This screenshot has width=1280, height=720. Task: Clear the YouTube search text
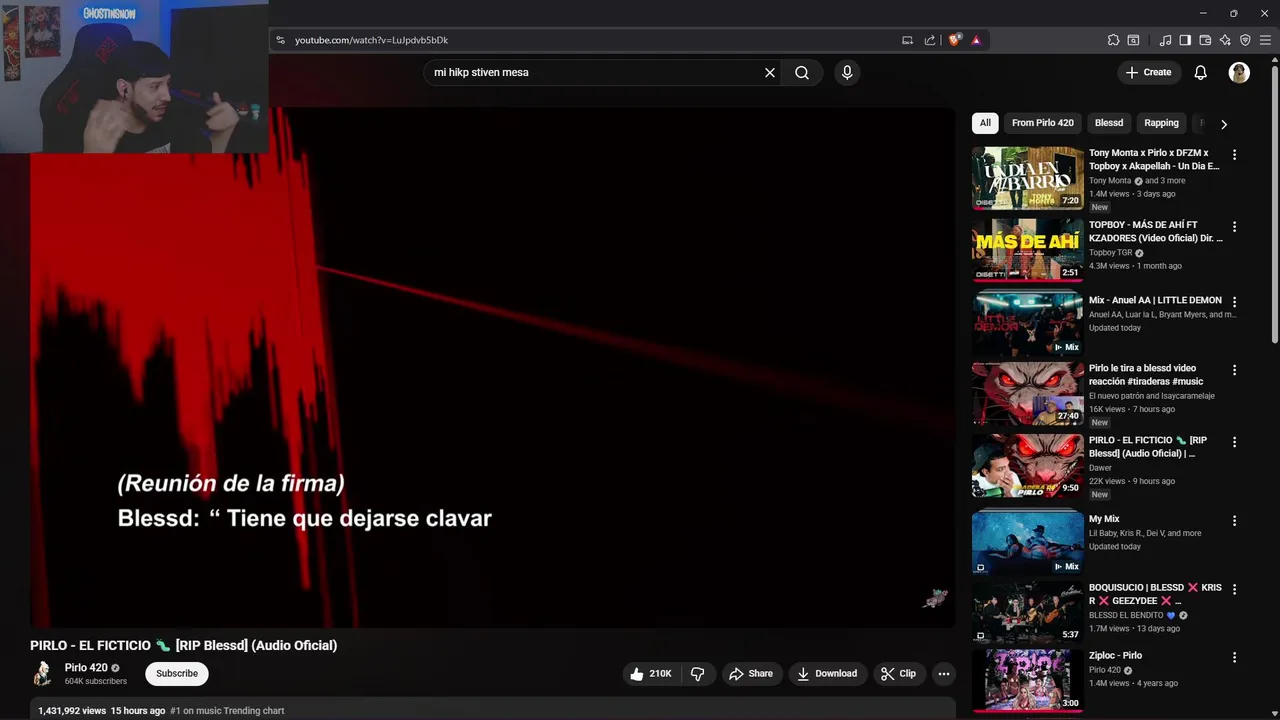point(770,72)
